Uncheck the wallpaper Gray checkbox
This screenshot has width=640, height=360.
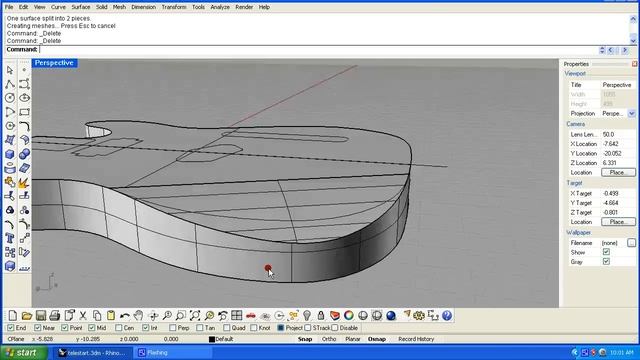pyautogui.click(x=606, y=262)
